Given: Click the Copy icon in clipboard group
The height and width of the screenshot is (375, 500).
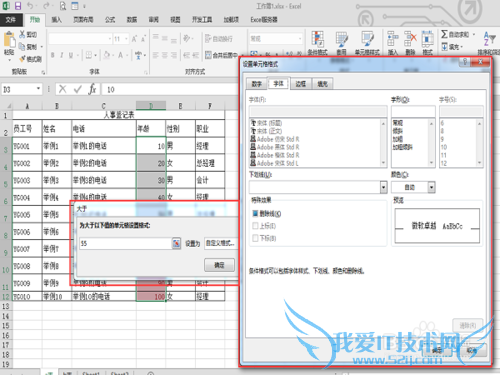Looking at the screenshot, I should click(x=22, y=46).
